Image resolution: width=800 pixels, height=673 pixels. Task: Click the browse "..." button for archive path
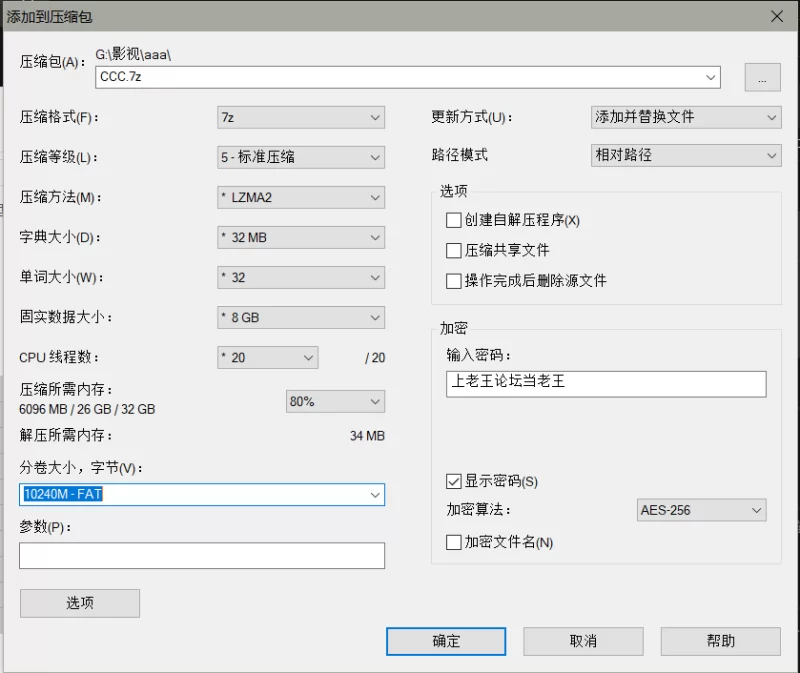coord(762,78)
